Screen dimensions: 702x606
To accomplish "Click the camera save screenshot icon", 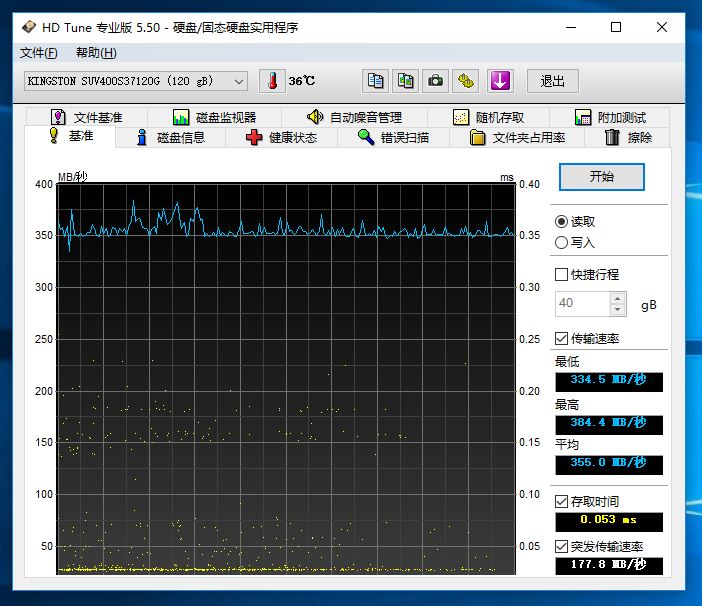I will pyautogui.click(x=436, y=81).
